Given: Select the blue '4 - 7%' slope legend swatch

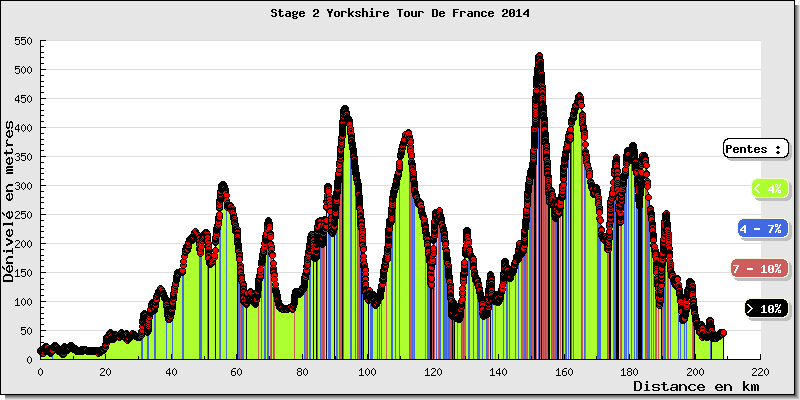Looking at the screenshot, I should point(763,229).
